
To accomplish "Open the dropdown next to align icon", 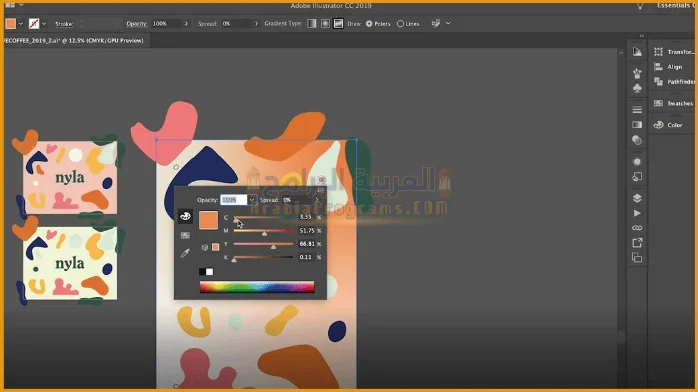I will coord(448,24).
